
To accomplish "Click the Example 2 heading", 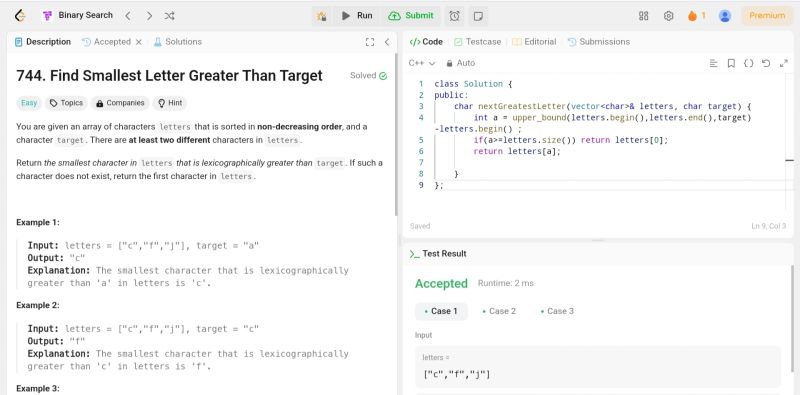I will point(38,305).
